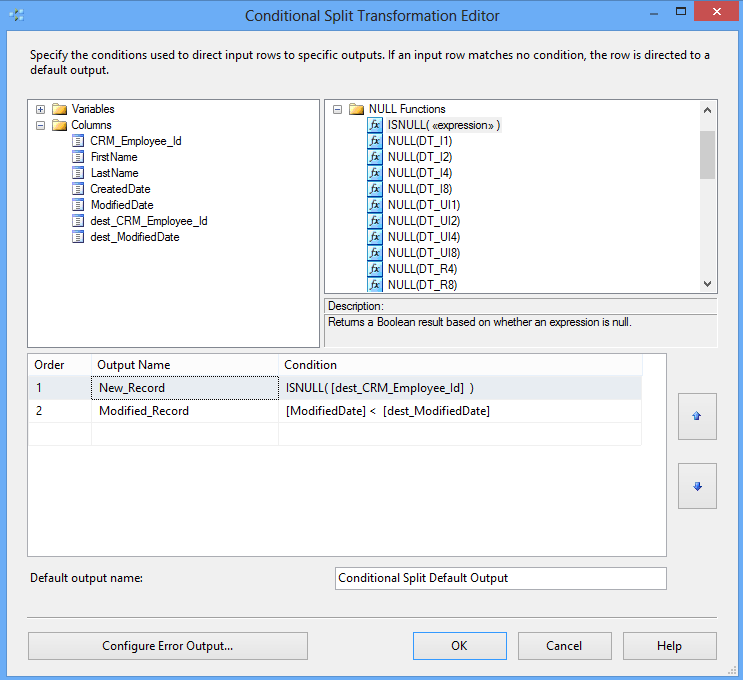Select the ISNULL( «expression» ) function
The height and width of the screenshot is (680, 743).
tap(444, 125)
